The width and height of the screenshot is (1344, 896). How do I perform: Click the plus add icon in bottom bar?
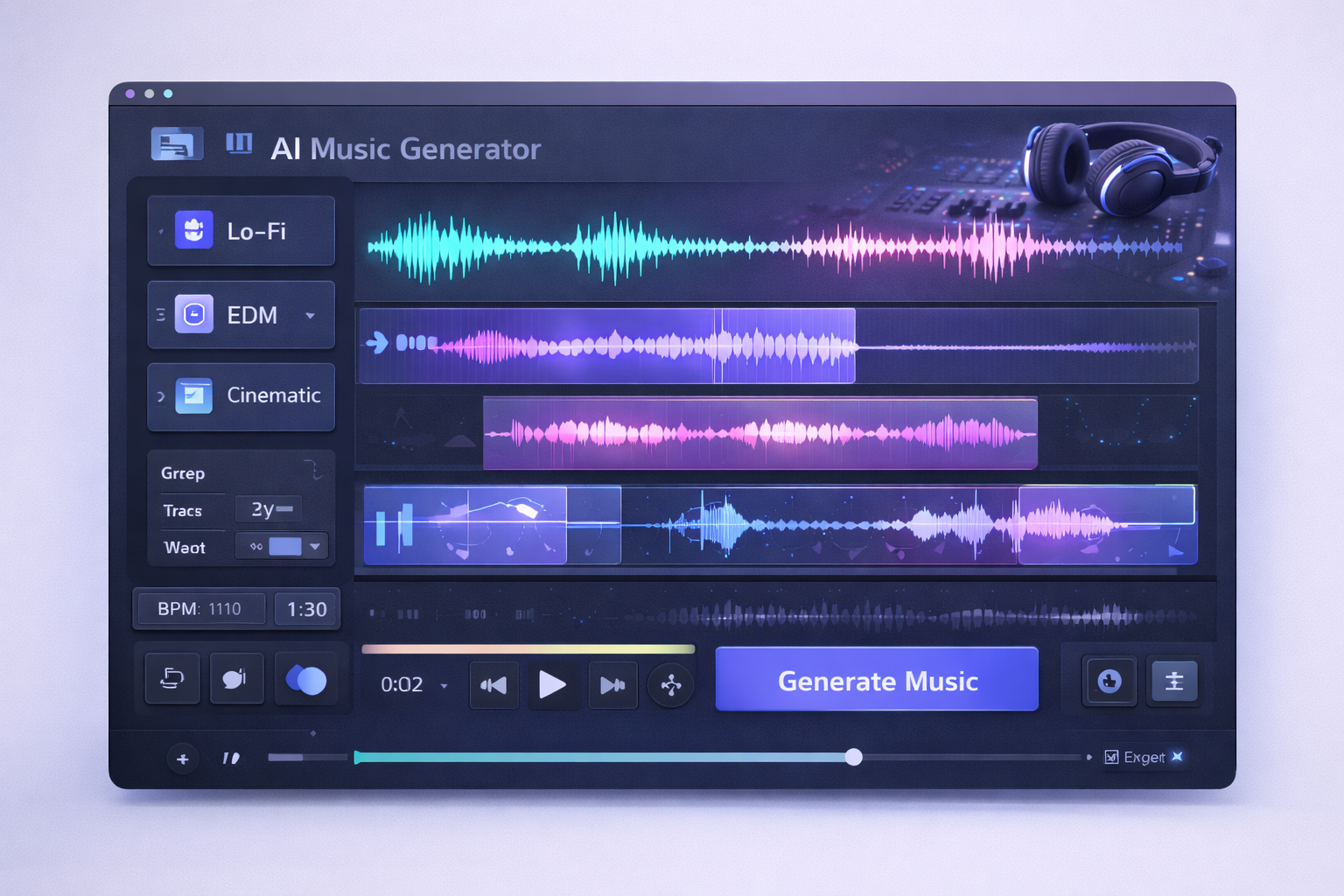183,759
